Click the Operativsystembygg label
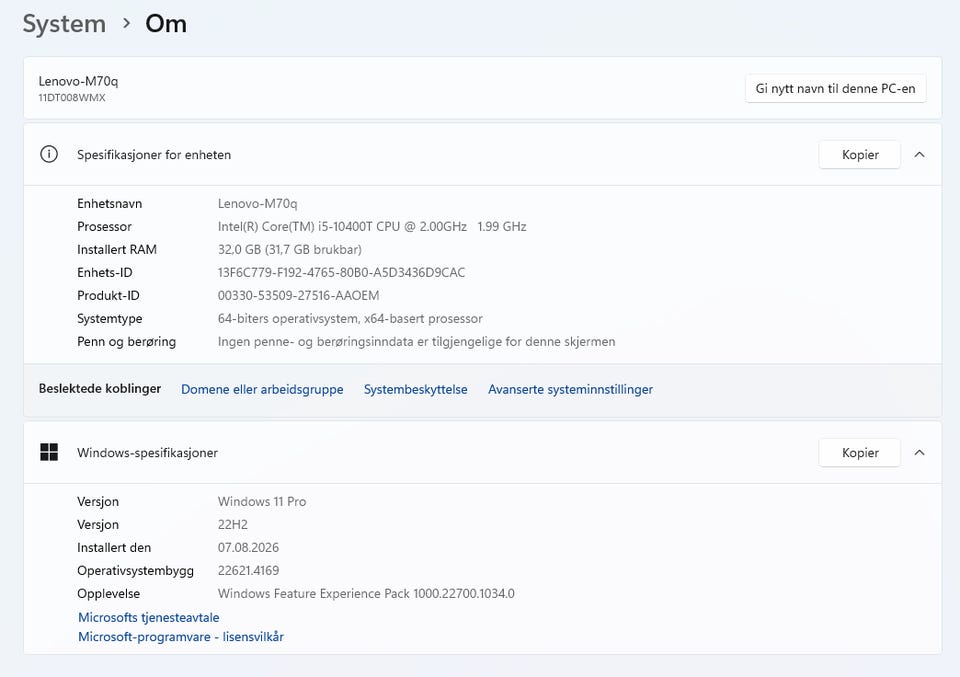The width and height of the screenshot is (960, 677). coord(135,570)
